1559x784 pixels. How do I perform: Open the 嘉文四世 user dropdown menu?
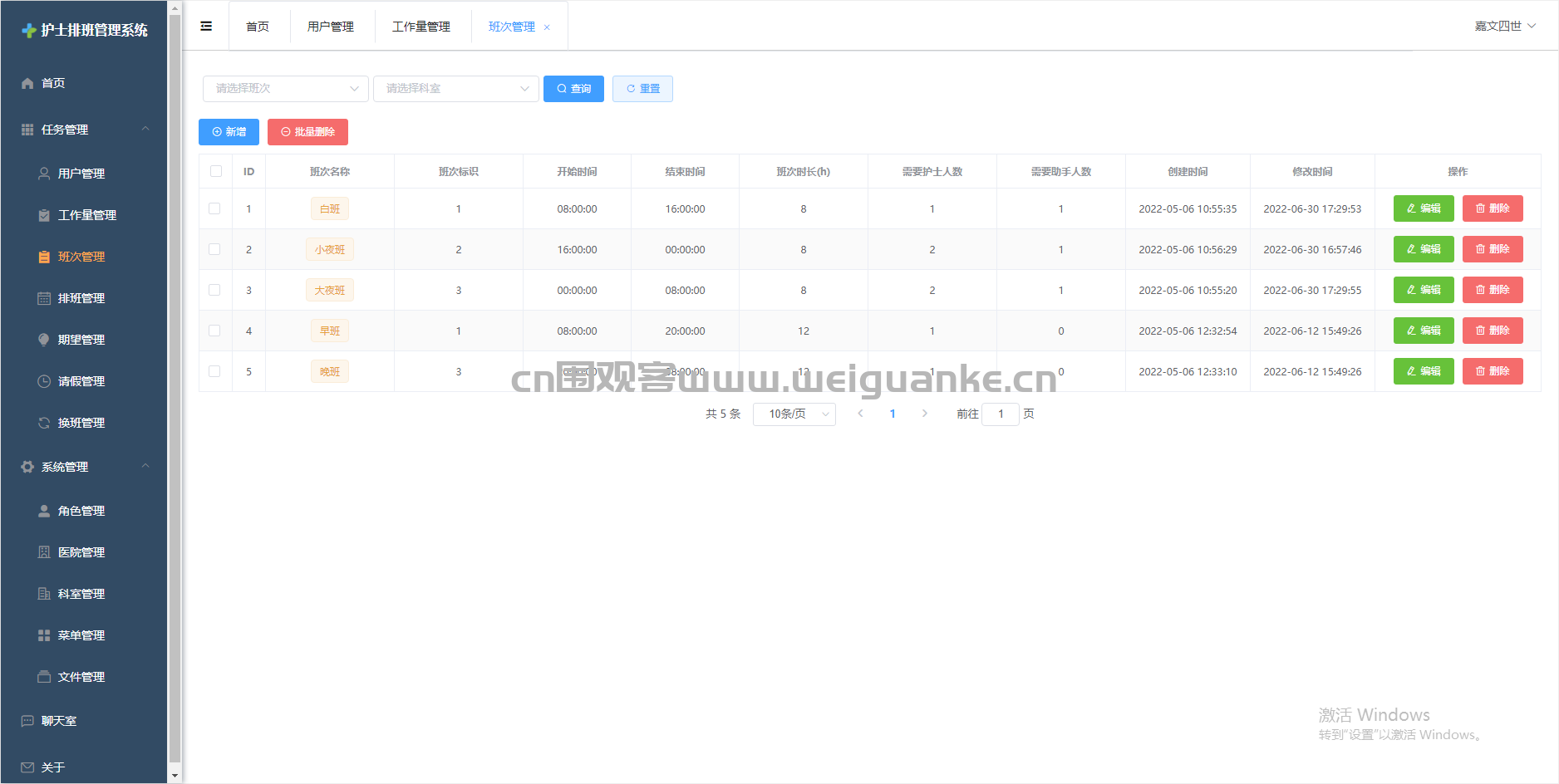click(1505, 26)
